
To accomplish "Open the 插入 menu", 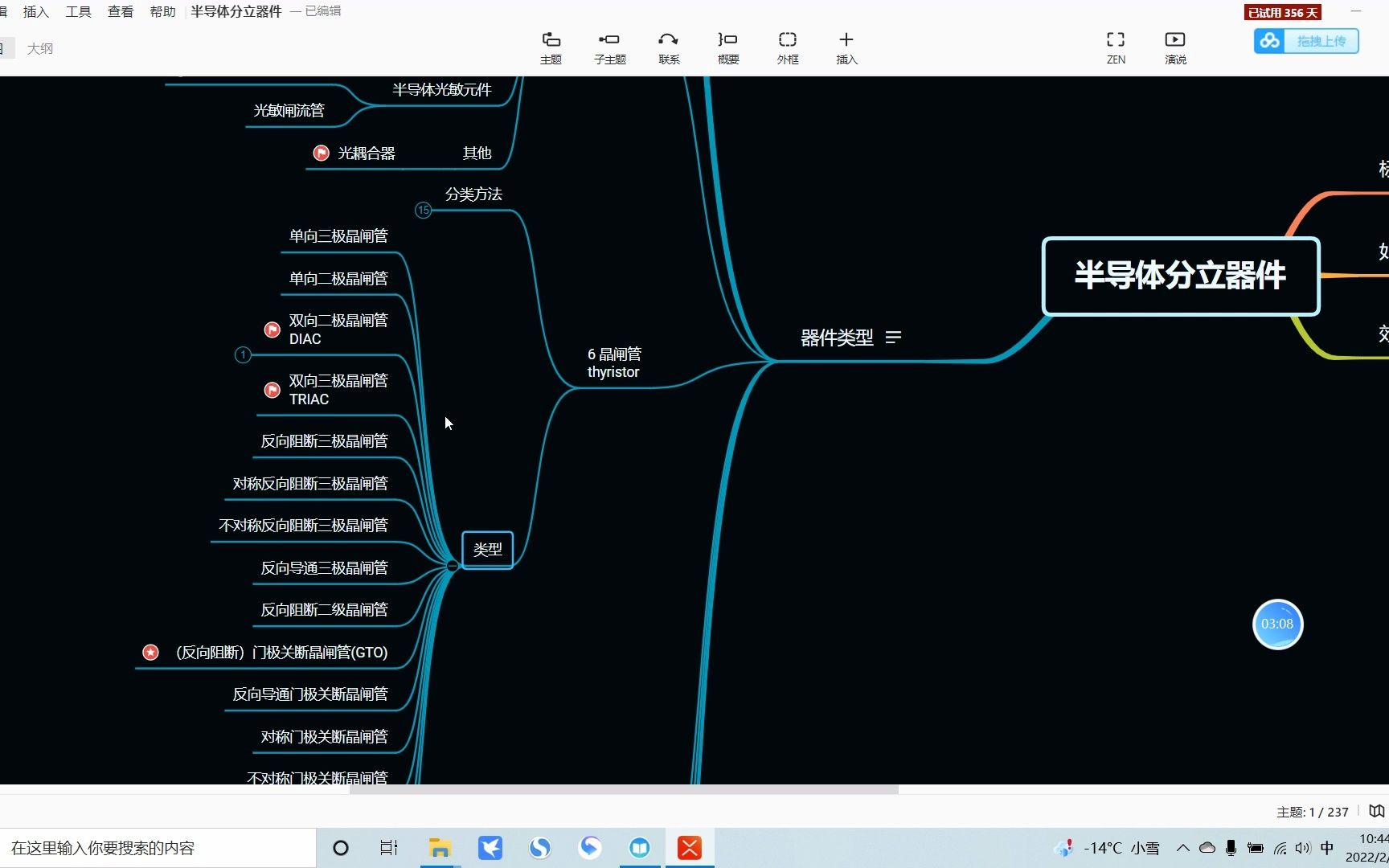I will (36, 12).
